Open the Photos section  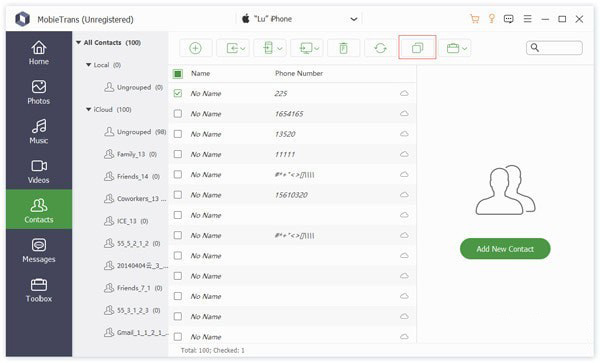(39, 92)
